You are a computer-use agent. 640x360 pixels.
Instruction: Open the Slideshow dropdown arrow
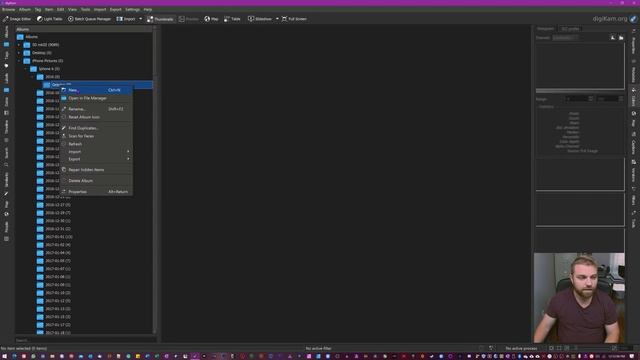pos(277,19)
